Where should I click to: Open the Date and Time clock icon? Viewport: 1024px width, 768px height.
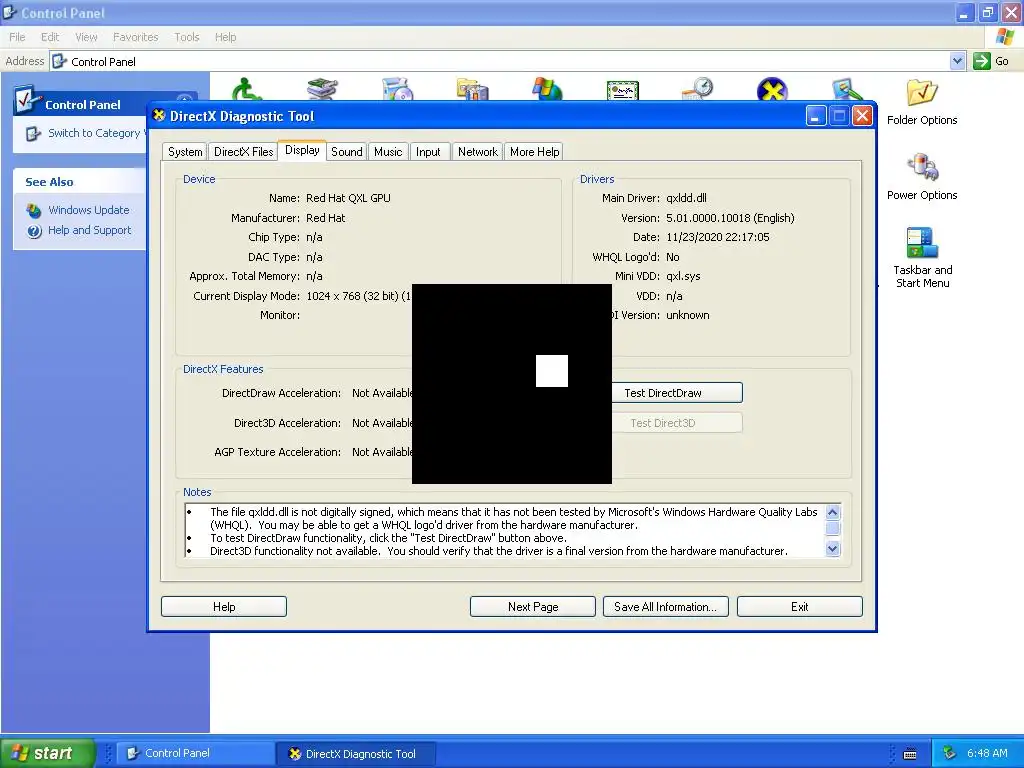point(697,89)
